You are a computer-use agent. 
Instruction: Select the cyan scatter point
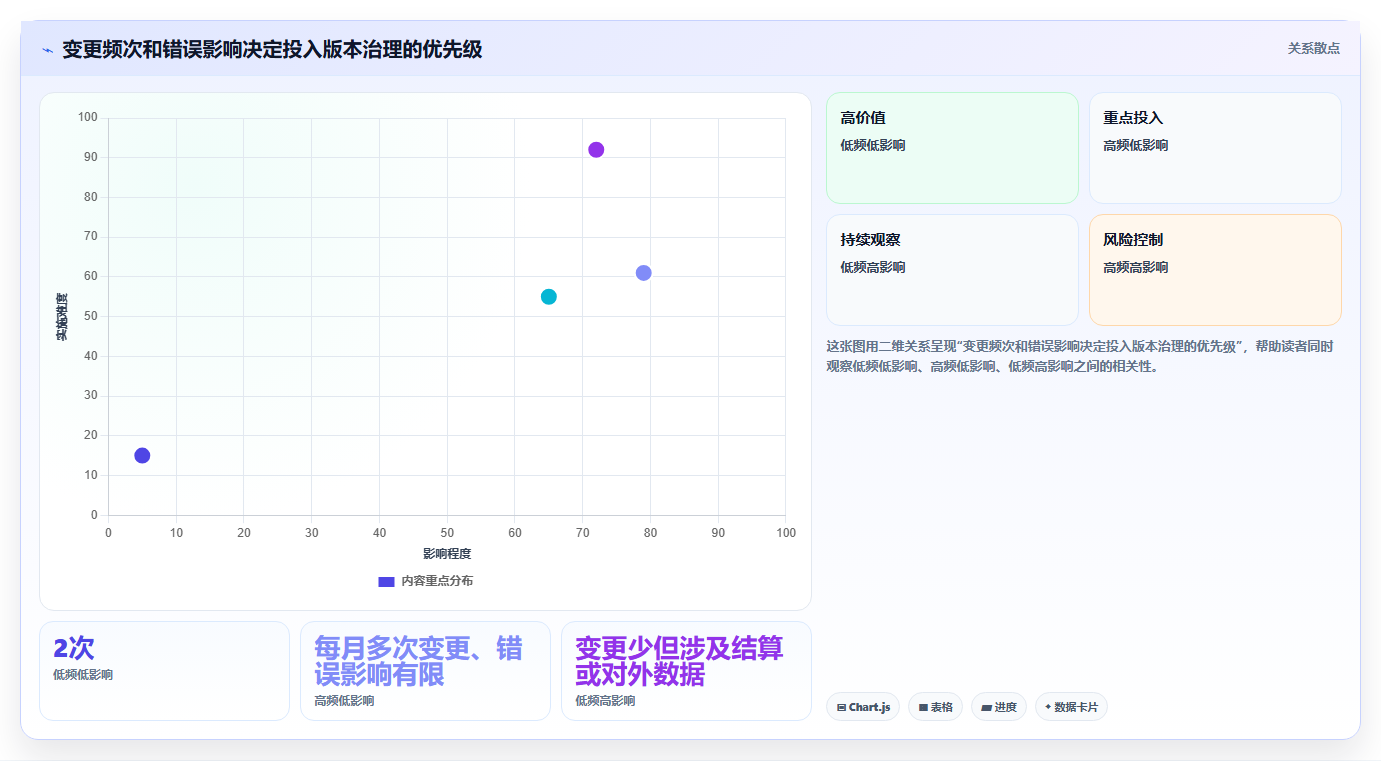tap(549, 297)
